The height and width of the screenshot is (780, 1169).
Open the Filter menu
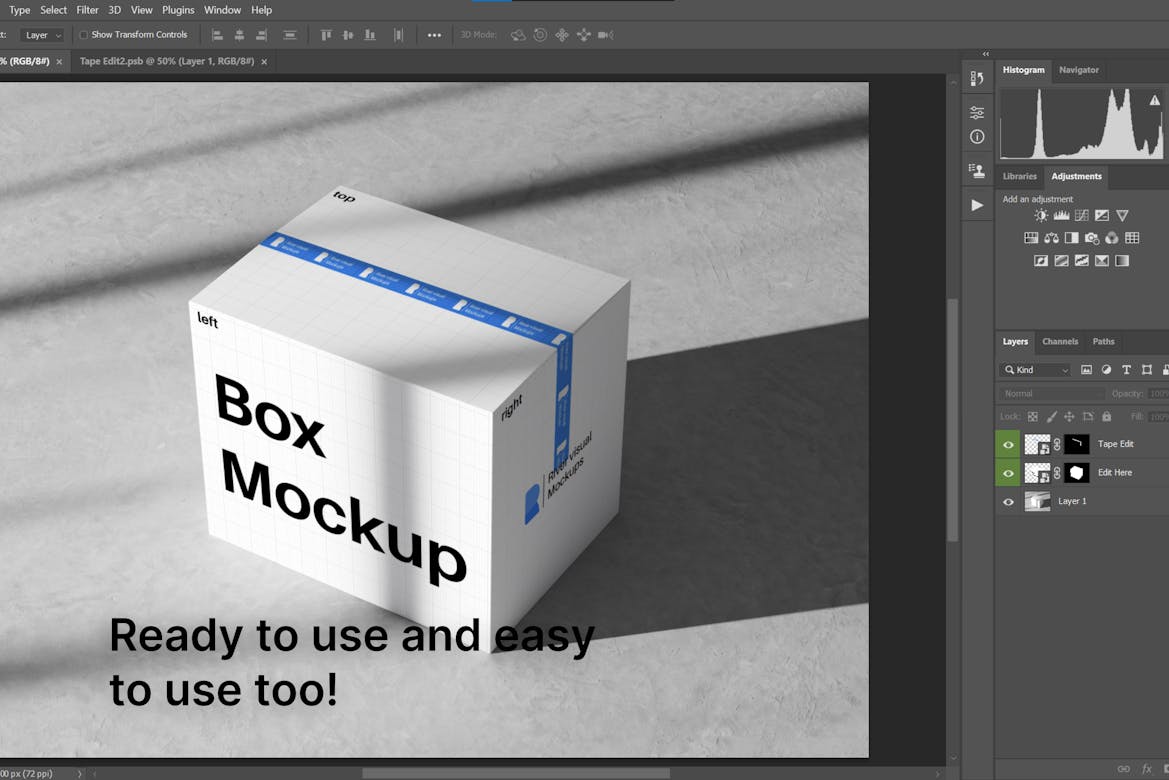(87, 9)
